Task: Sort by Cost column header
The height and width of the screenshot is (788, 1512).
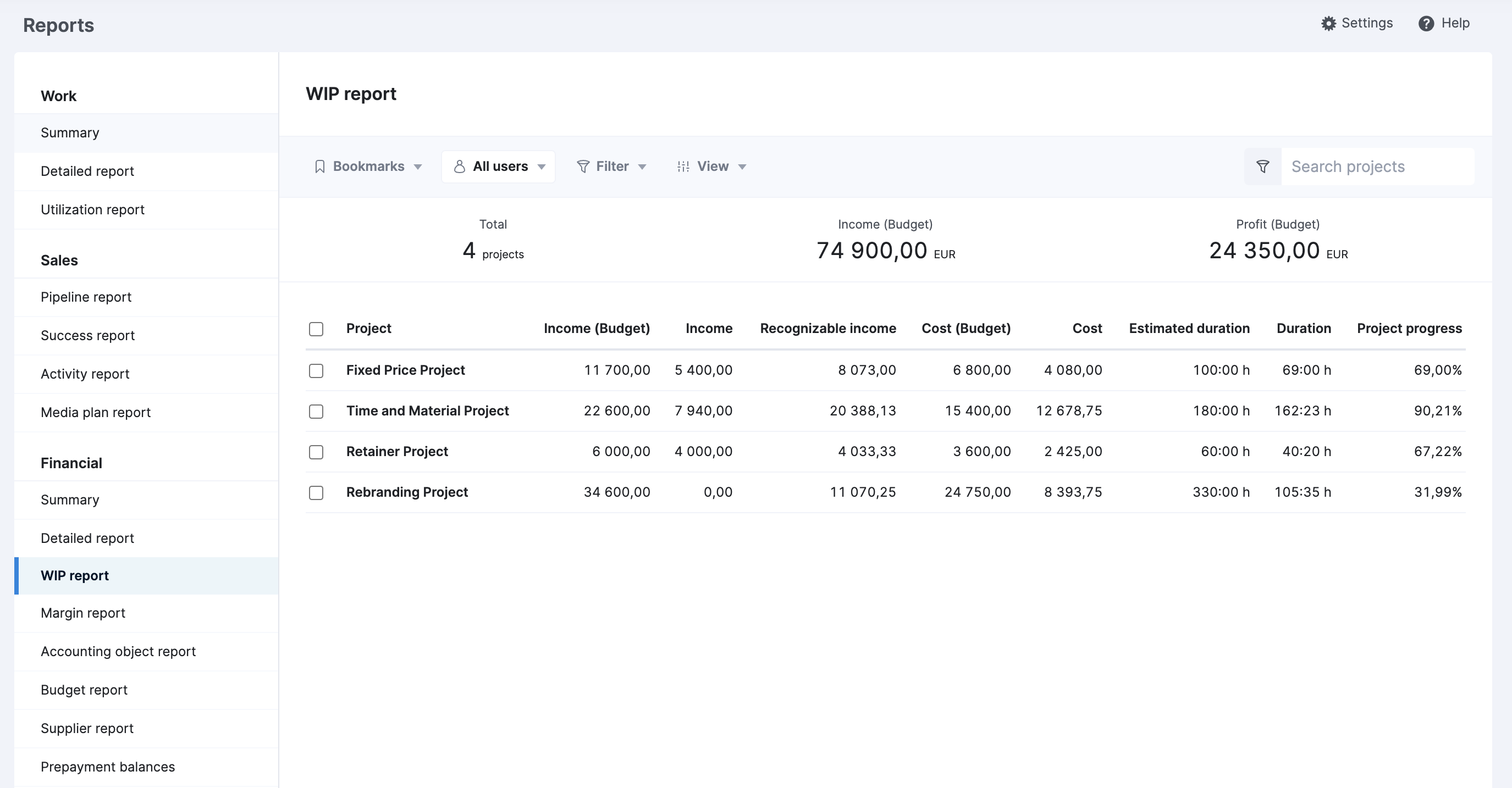Action: pyautogui.click(x=1087, y=329)
